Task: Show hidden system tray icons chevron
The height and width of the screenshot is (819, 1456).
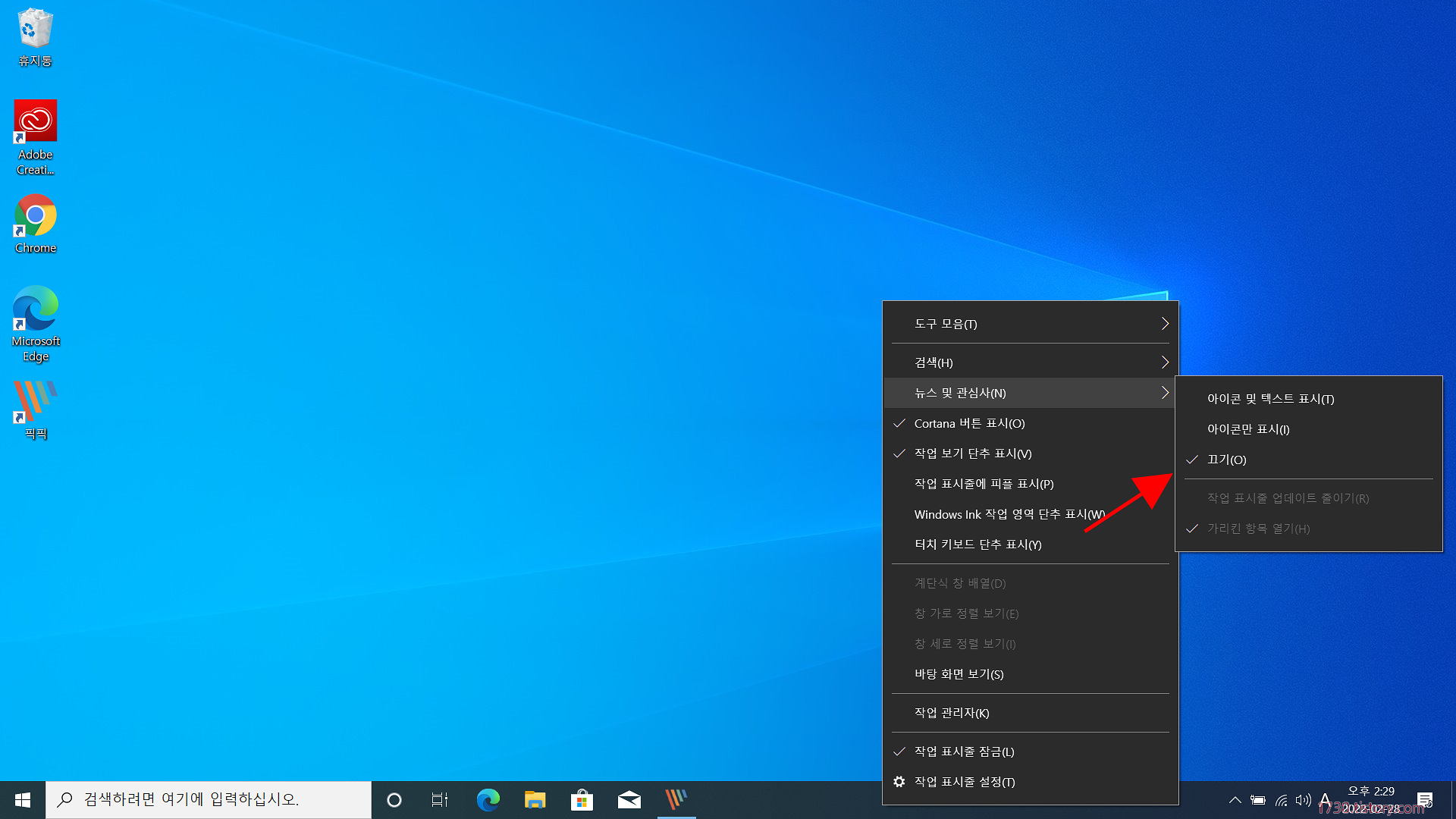Action: (1235, 799)
